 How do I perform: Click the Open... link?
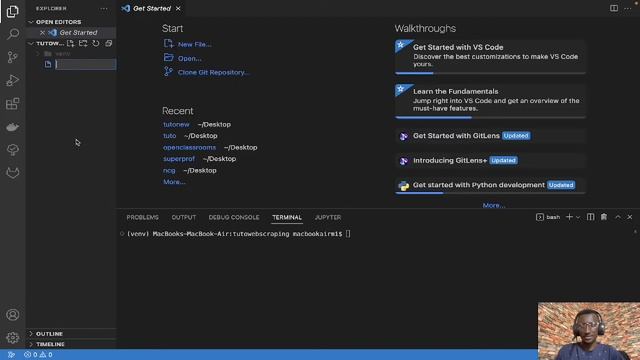tap(190, 58)
